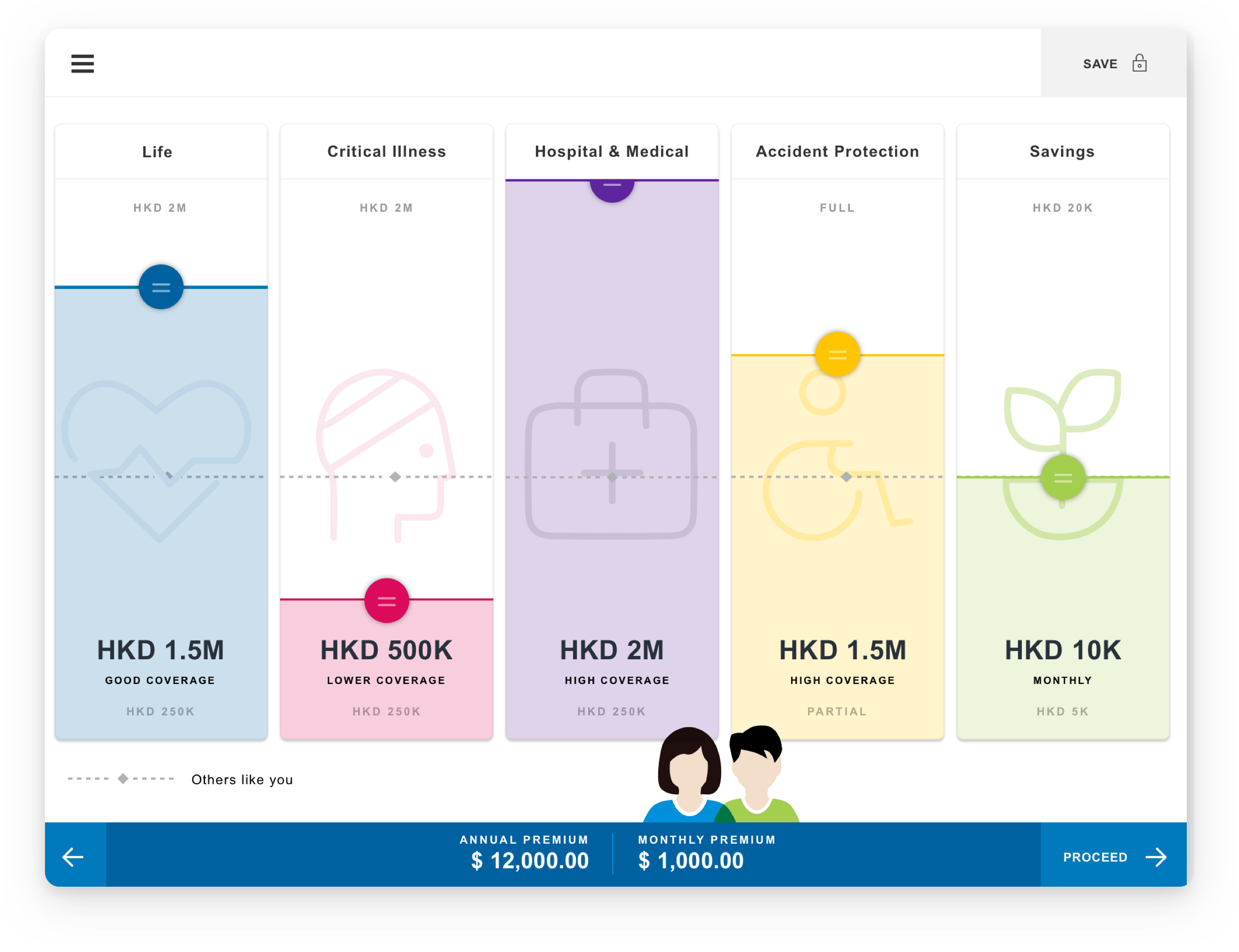Select the Life column header
This screenshot has width=1239, height=952.
157,152
